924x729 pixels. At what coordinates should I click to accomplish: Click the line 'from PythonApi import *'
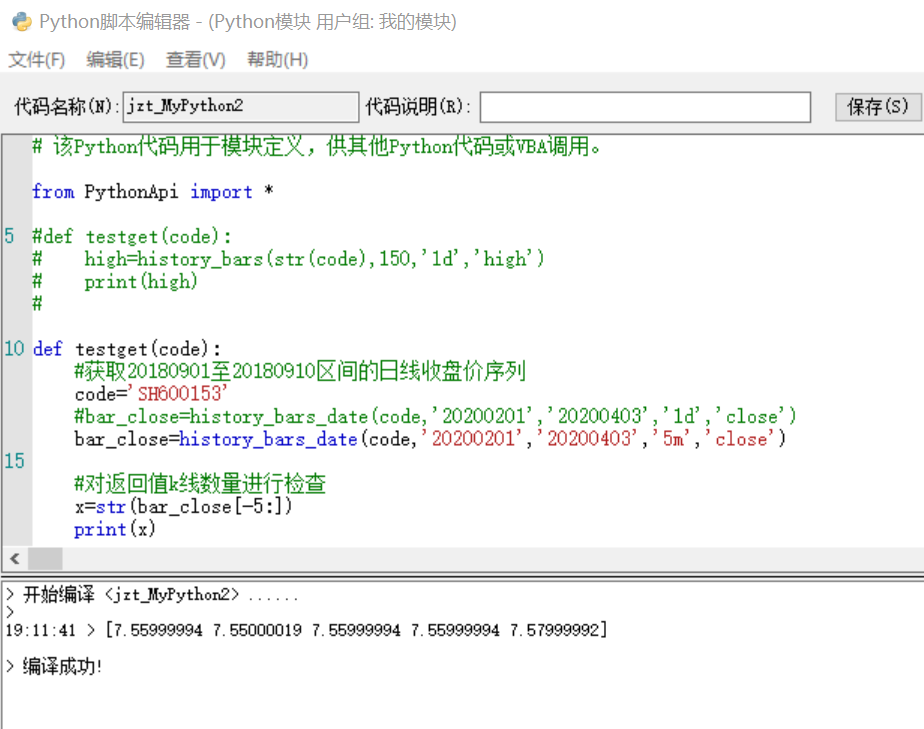coord(153,192)
